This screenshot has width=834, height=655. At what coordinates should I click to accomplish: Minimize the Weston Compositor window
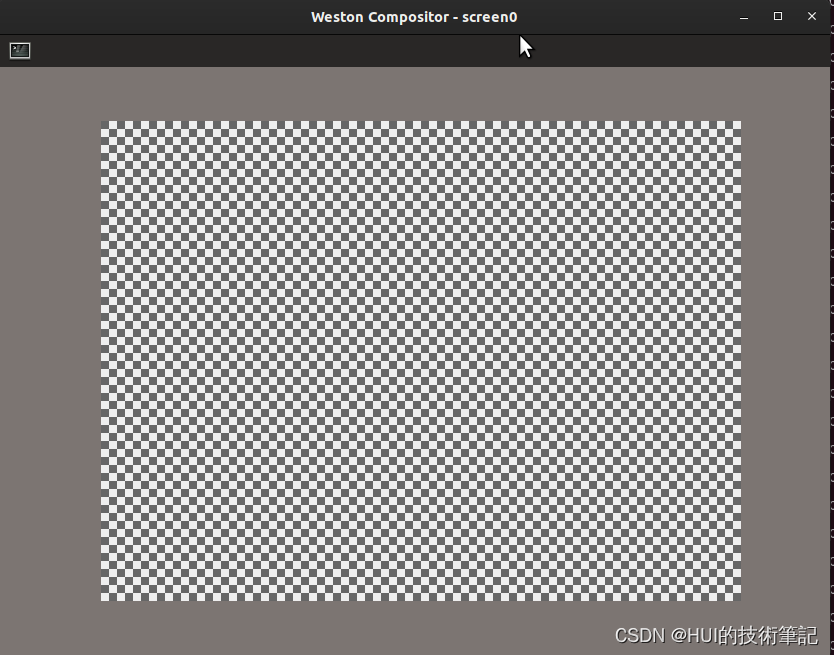pos(744,17)
